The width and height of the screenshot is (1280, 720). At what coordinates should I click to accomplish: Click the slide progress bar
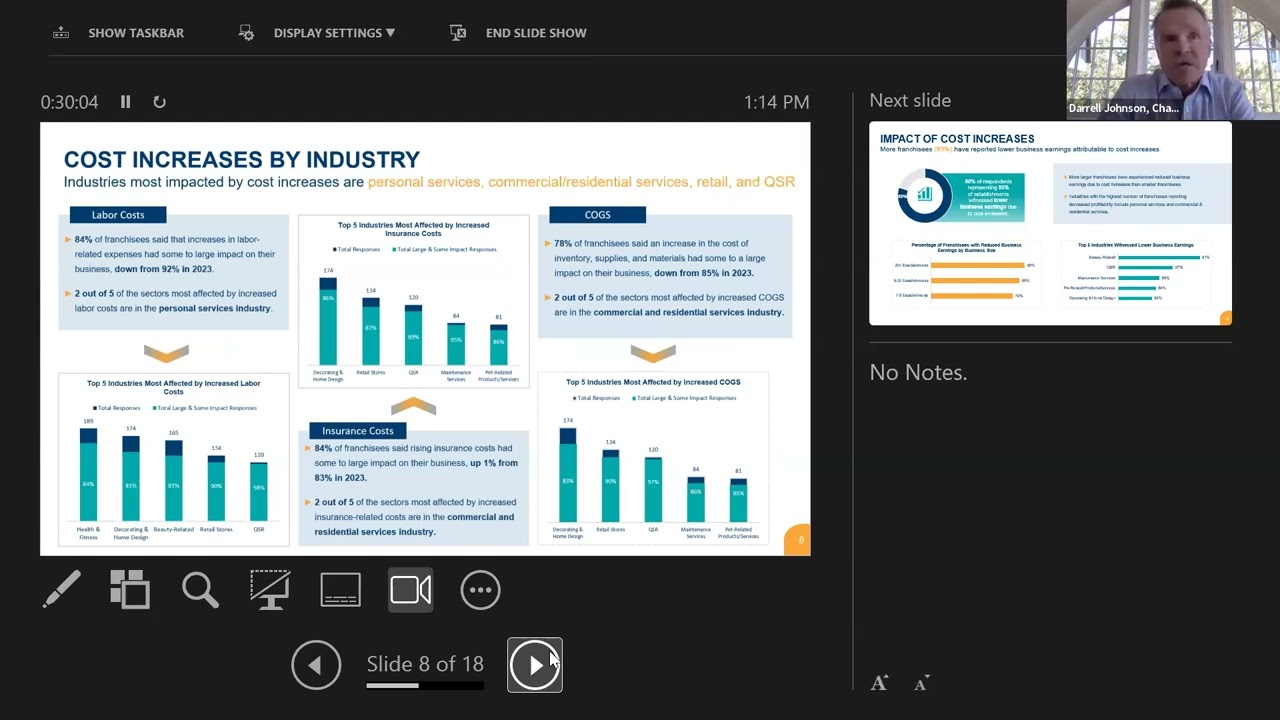pyautogui.click(x=425, y=686)
